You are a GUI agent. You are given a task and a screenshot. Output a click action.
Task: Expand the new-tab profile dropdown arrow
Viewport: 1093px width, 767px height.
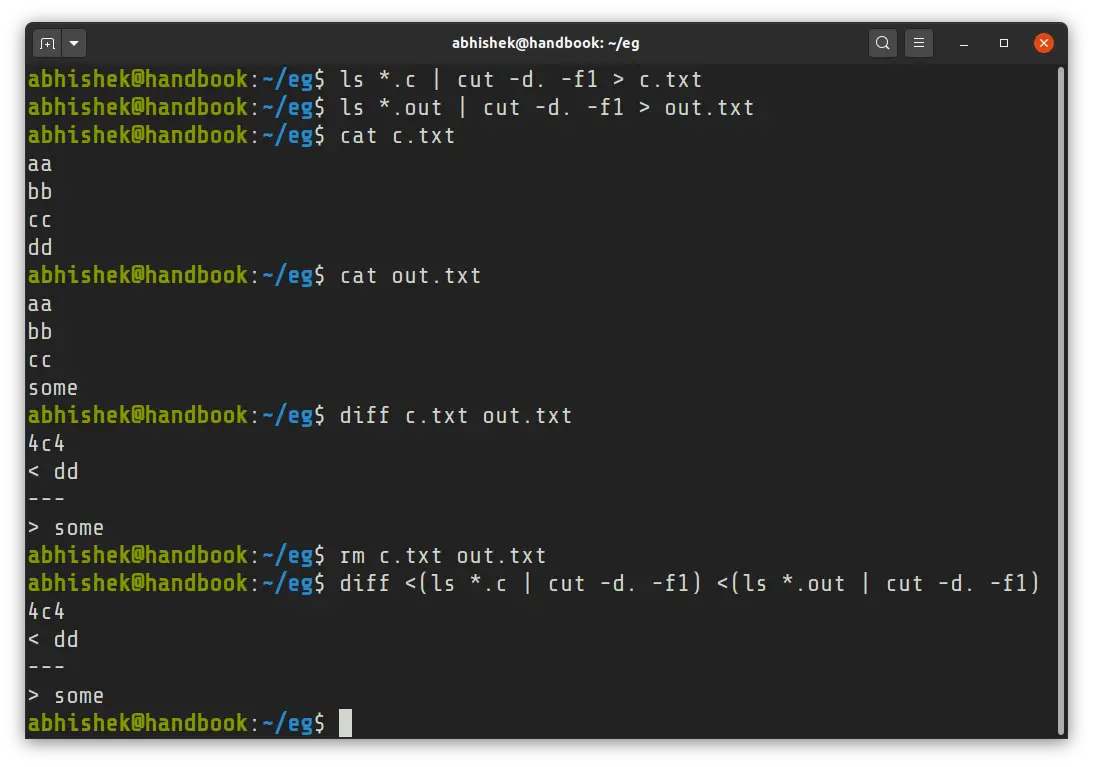74,43
